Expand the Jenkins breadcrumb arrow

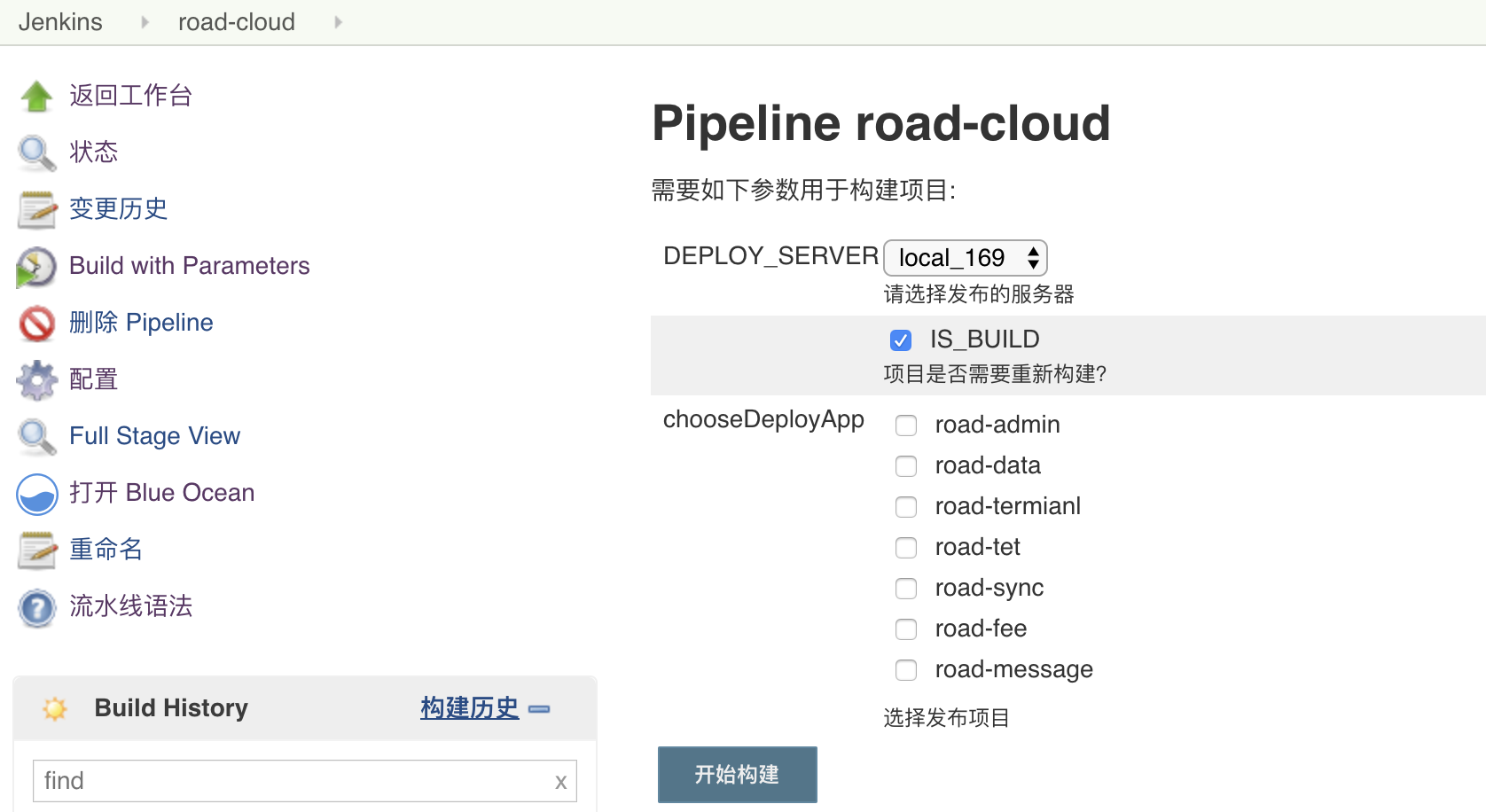[x=145, y=22]
